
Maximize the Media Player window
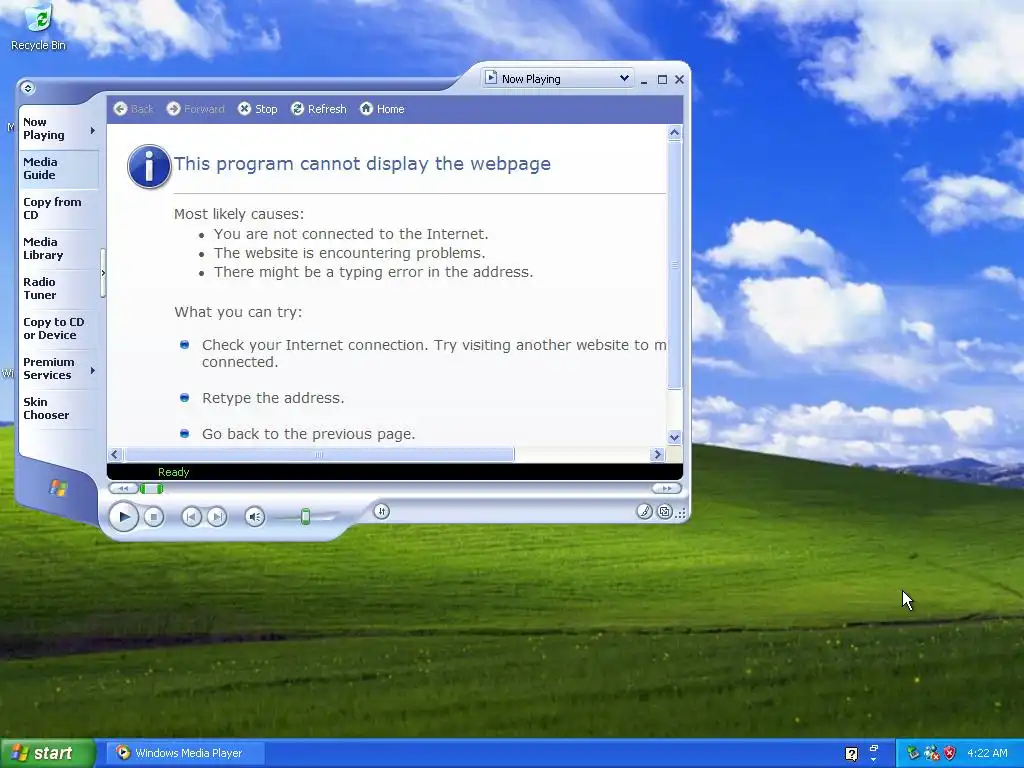pyautogui.click(x=662, y=80)
